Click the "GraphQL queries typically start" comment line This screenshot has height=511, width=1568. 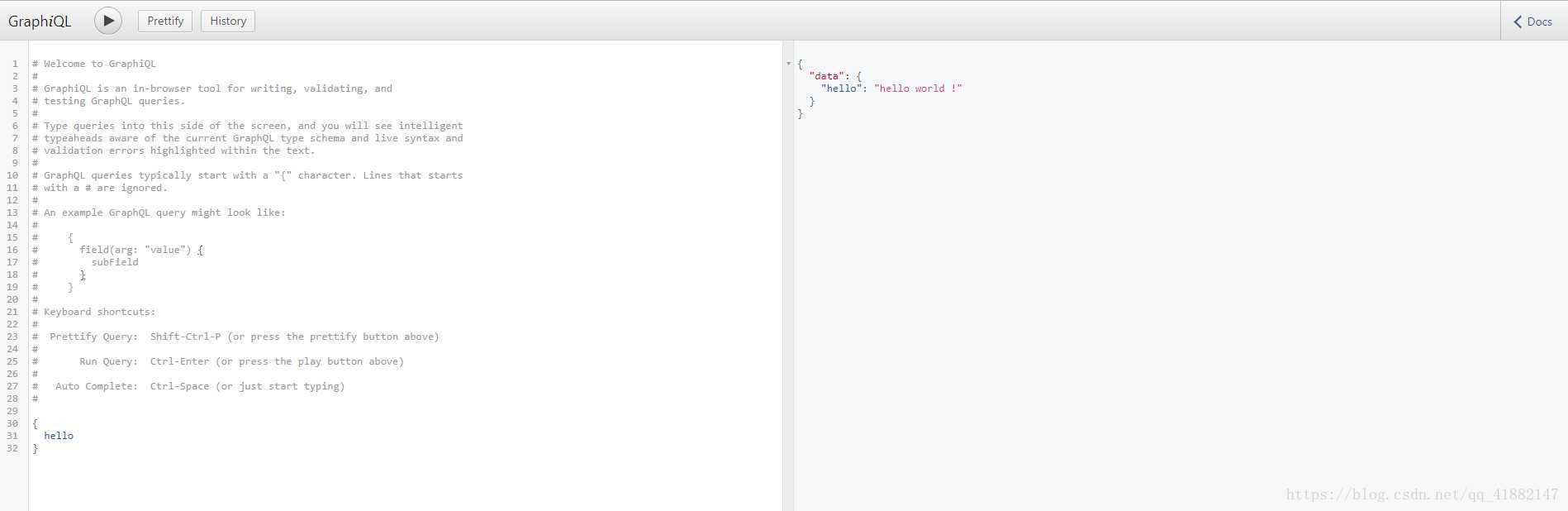(x=248, y=175)
